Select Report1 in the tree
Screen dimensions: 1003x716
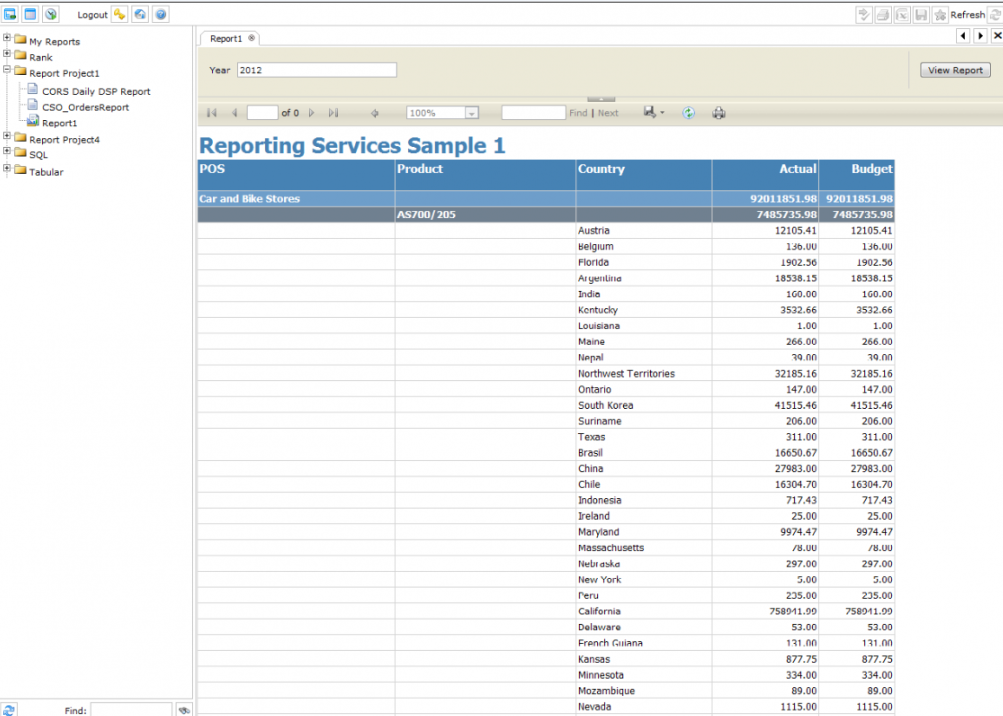tap(59, 123)
